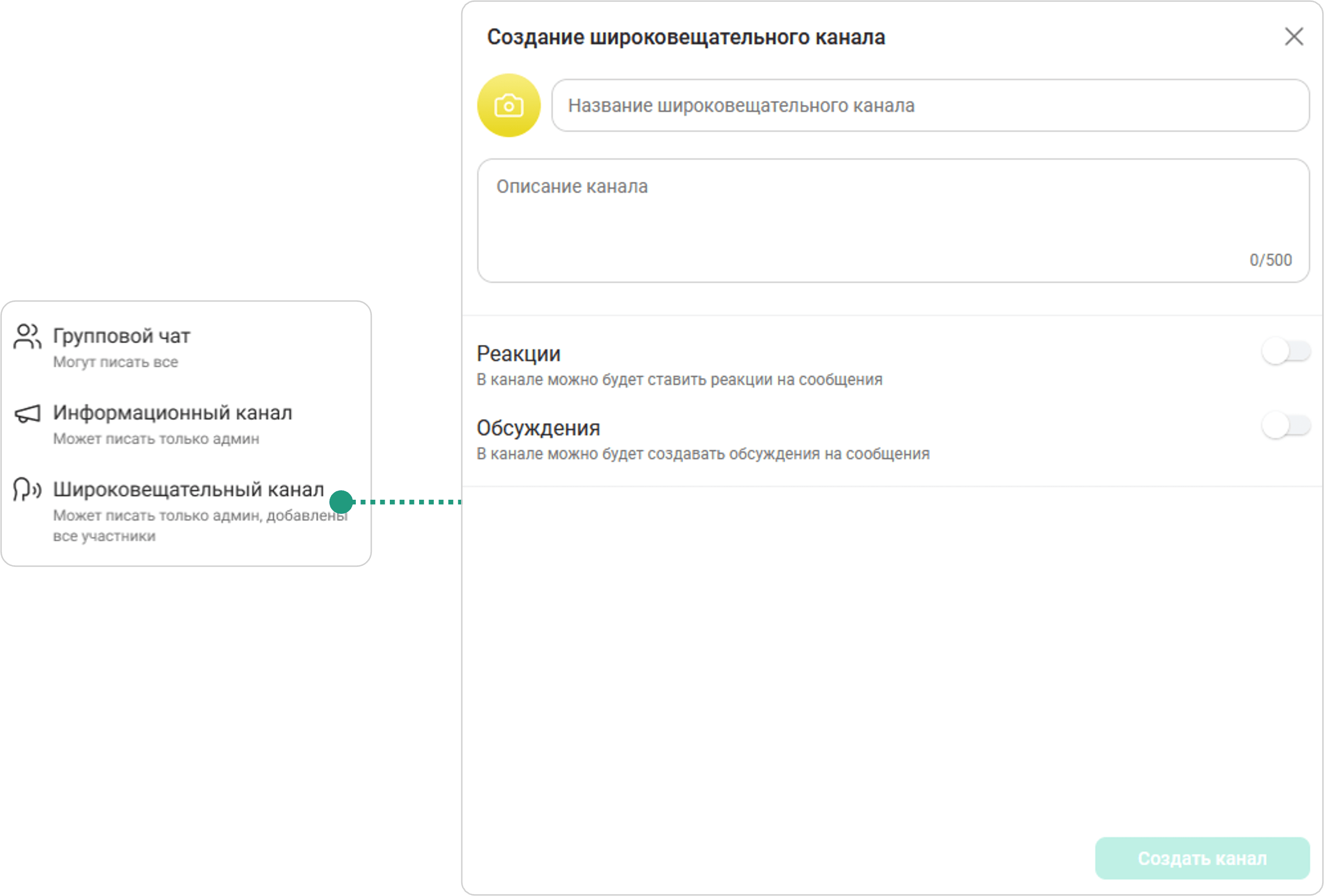Viewport: 1324px width, 896px height.
Task: Click the dialog title "Создание широковещательного канала"
Action: tap(686, 38)
